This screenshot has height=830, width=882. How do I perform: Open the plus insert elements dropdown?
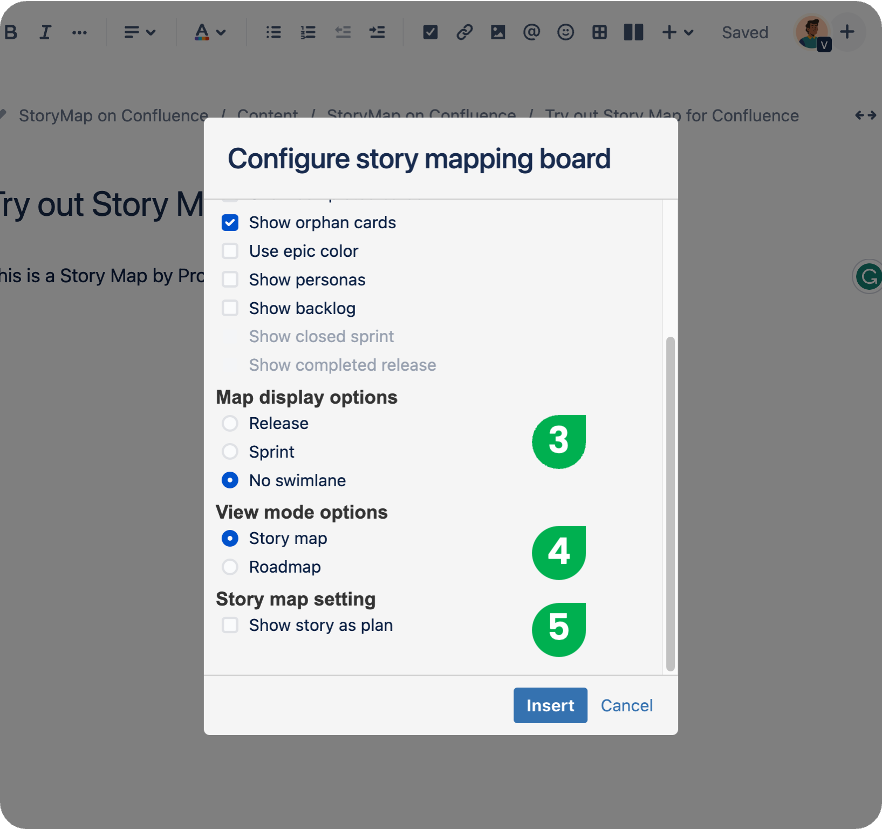tap(678, 32)
